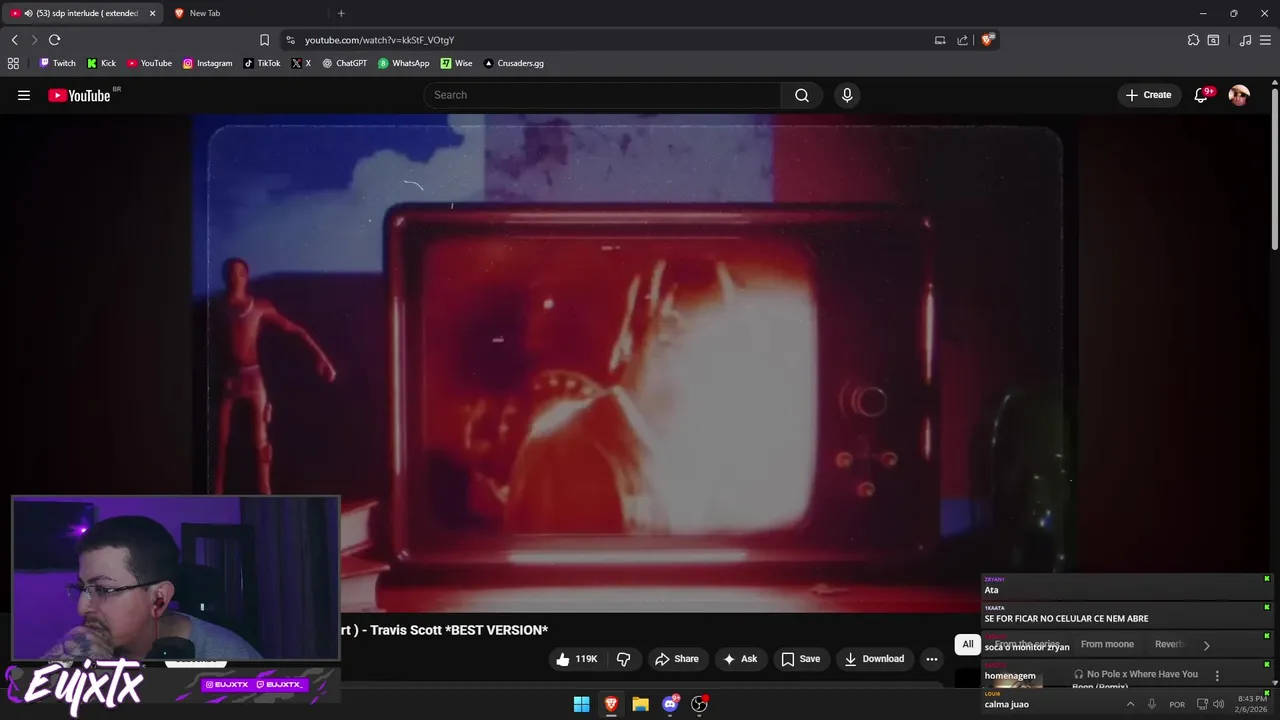Select the From moone filter chip
The width and height of the screenshot is (1280, 720).
(x=1107, y=644)
